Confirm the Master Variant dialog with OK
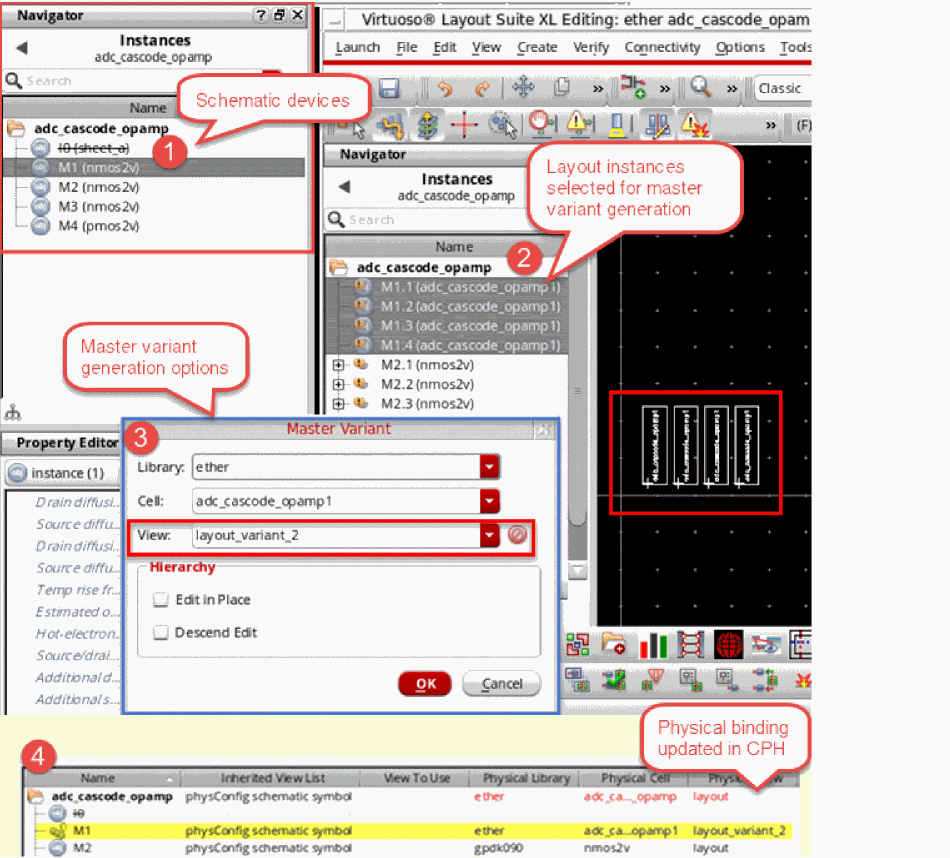950x858 pixels. [425, 684]
